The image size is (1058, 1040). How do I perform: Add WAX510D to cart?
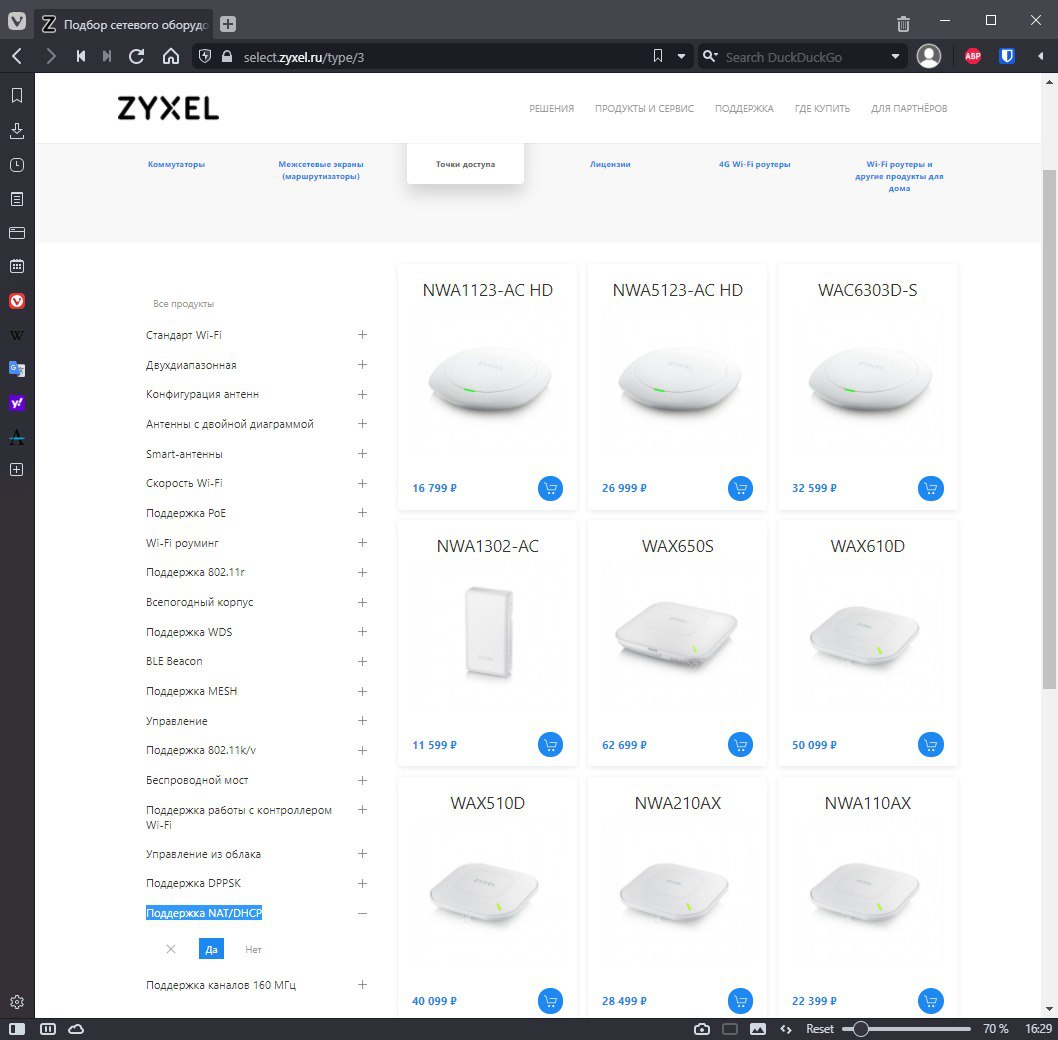550,1001
